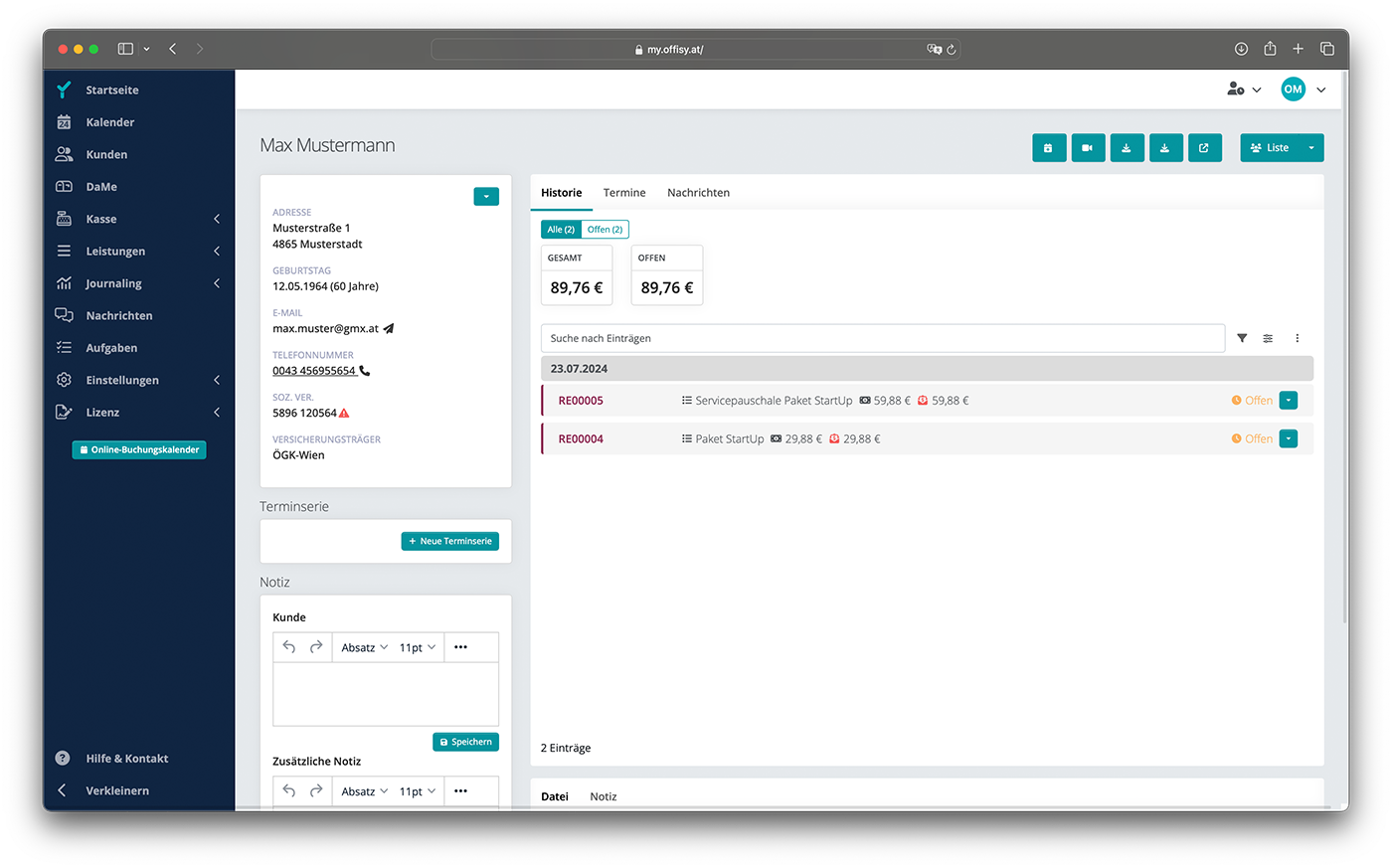Open the dropdown for invoice RE00005
This screenshot has height=868, width=1392.
(x=1288, y=401)
